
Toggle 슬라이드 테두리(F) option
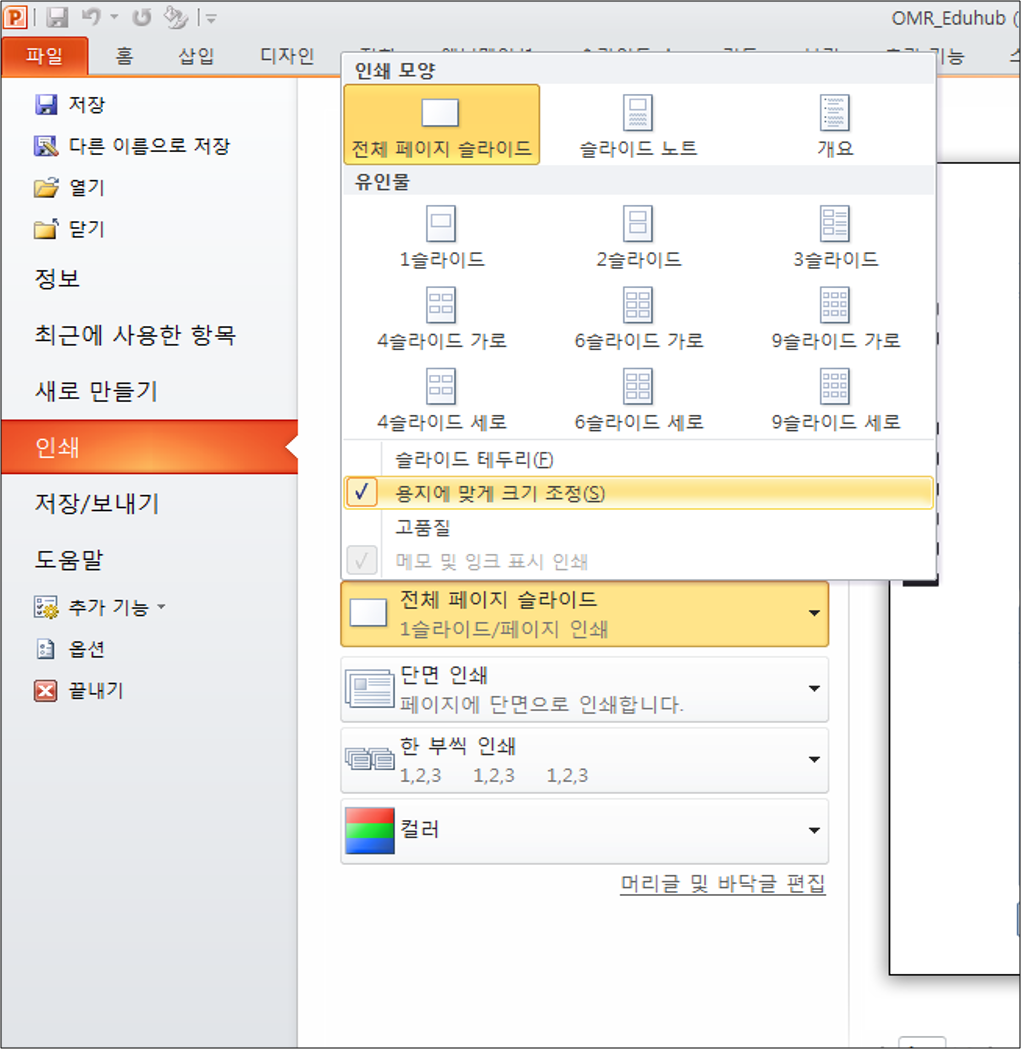pyautogui.click(x=638, y=459)
